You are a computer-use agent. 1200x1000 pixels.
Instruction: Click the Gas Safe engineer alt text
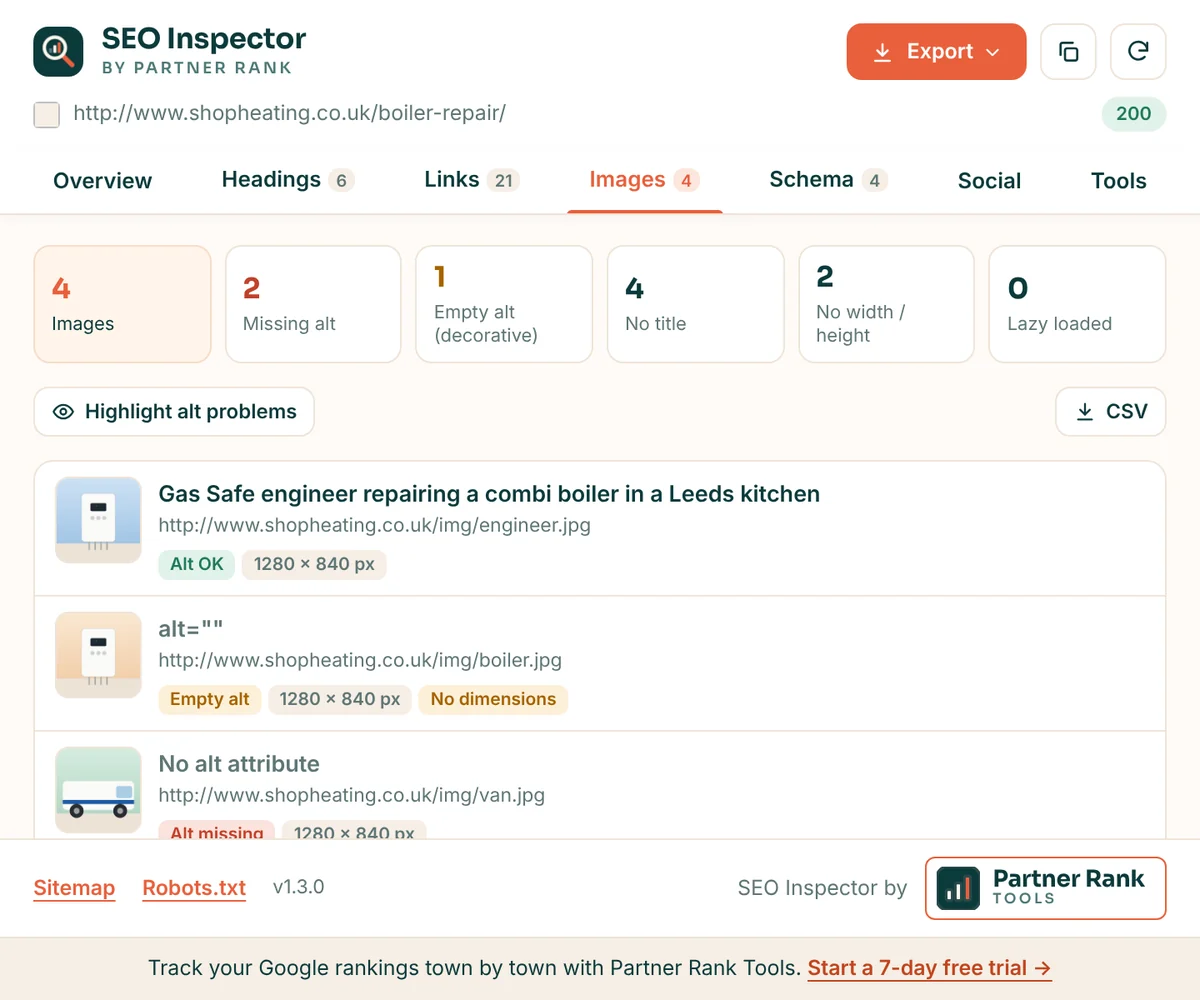489,494
